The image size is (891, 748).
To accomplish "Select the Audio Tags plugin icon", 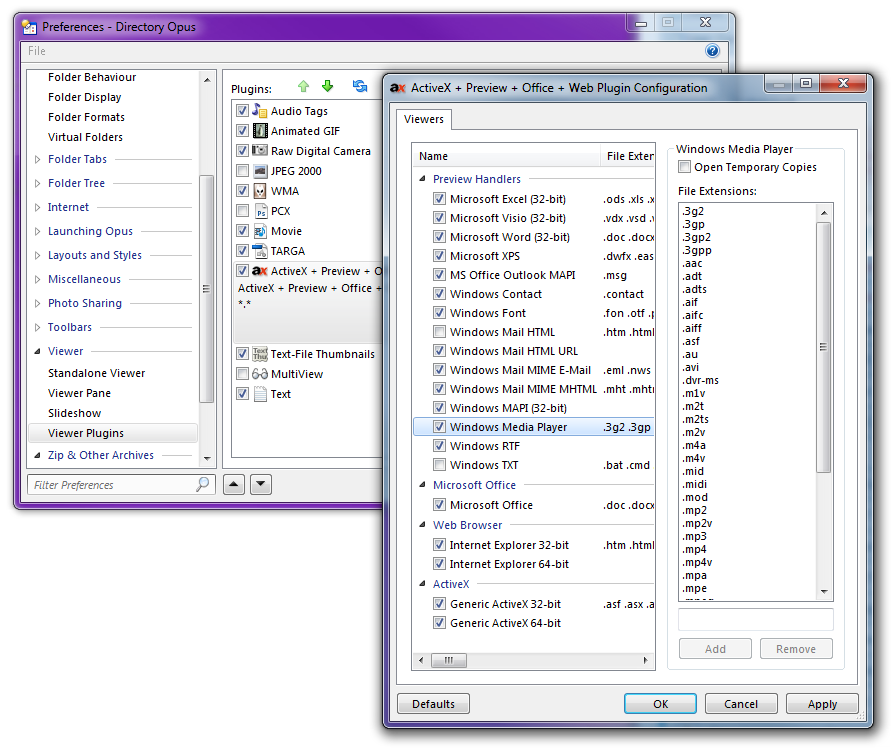I will click(x=260, y=111).
